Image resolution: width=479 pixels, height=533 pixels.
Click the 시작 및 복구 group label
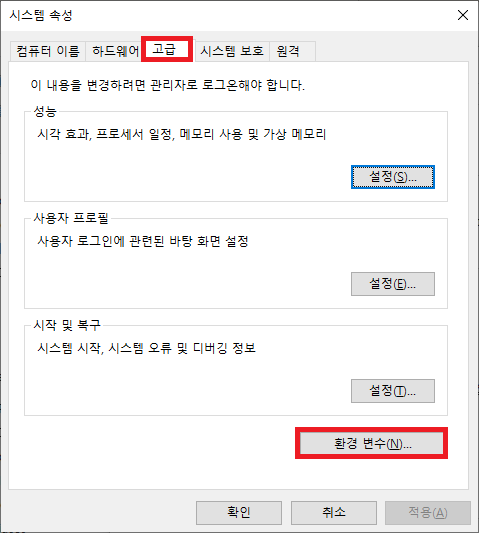67,325
